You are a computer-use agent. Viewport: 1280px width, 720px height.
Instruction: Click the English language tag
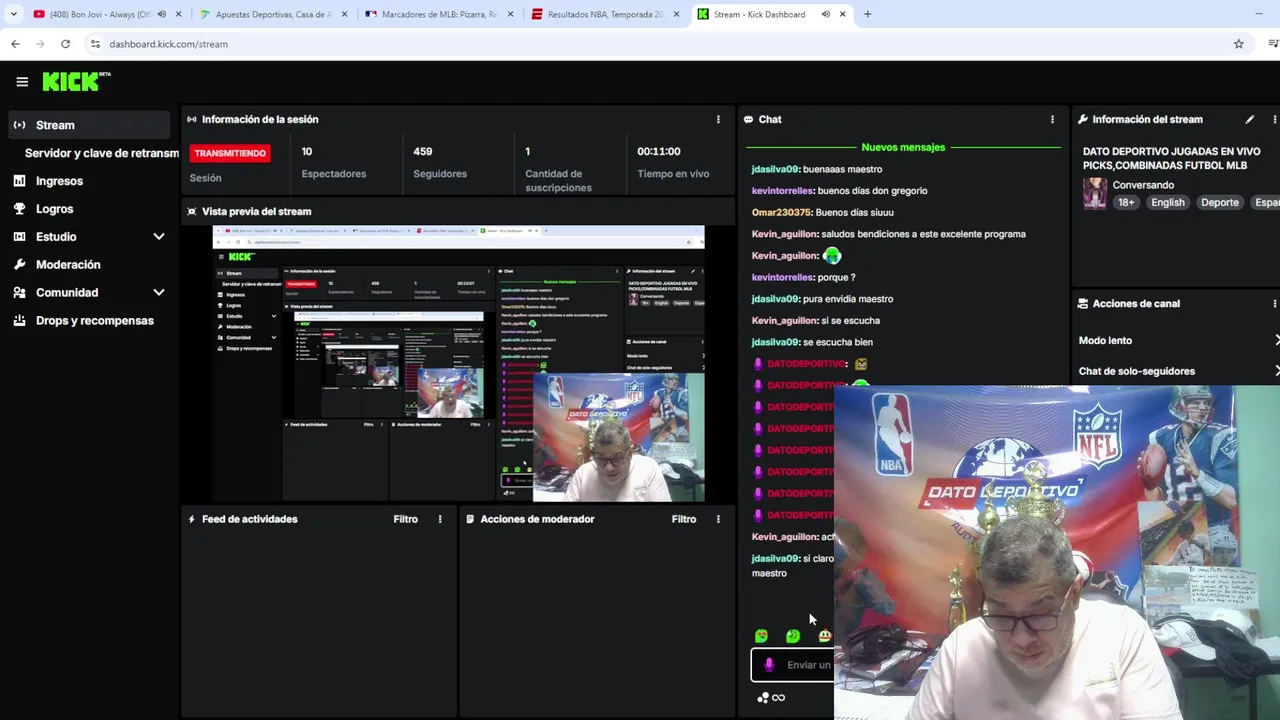pyautogui.click(x=1167, y=202)
